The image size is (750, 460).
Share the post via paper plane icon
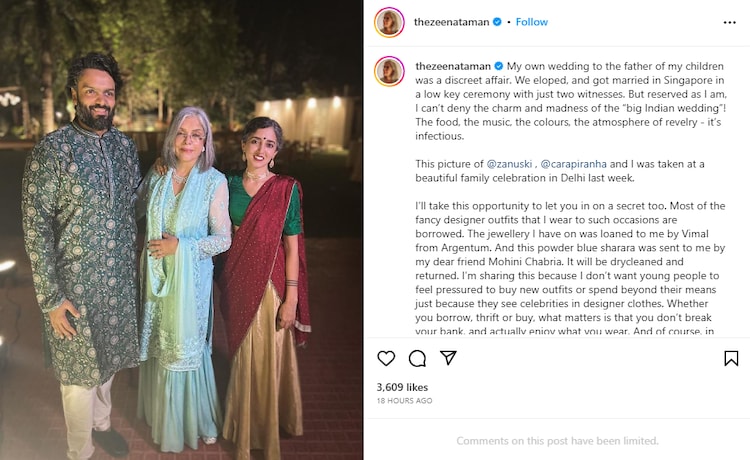448,358
